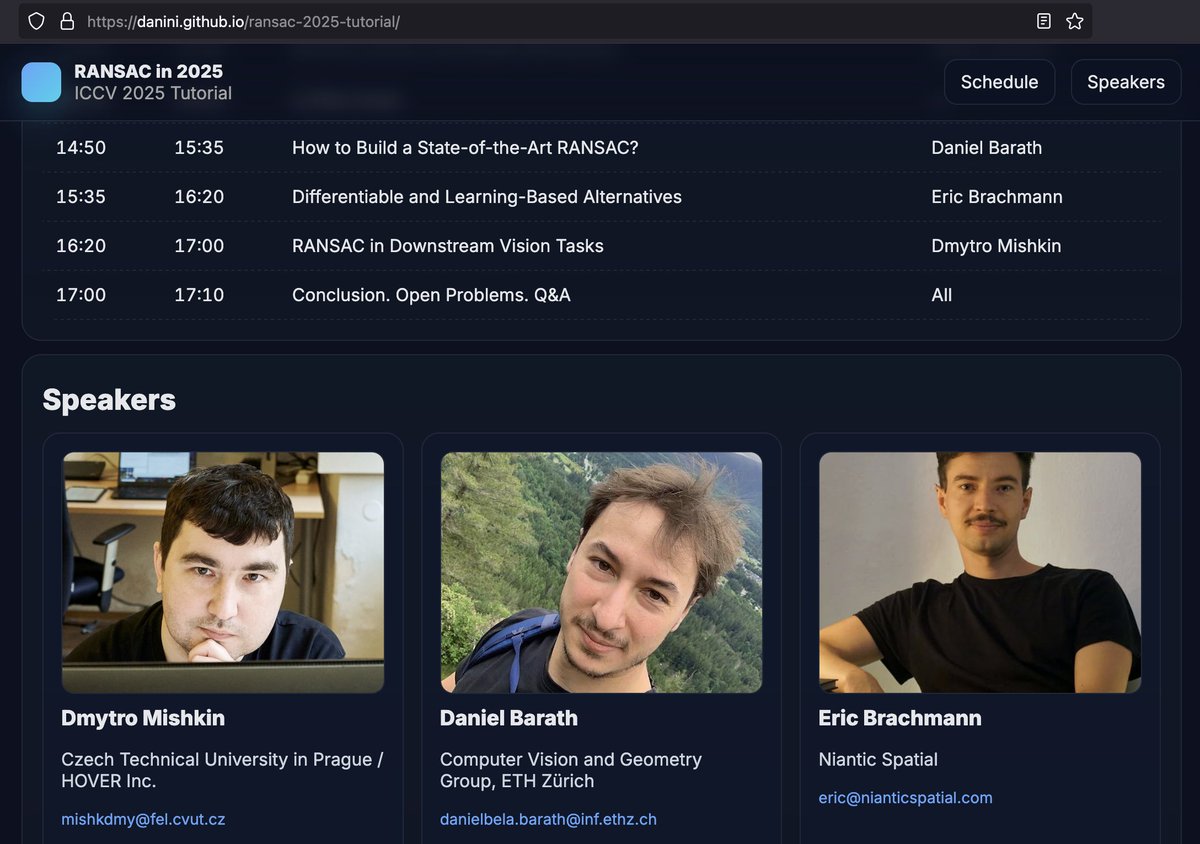
Task: Bookmark the page using the star icon
Action: click(x=1075, y=20)
